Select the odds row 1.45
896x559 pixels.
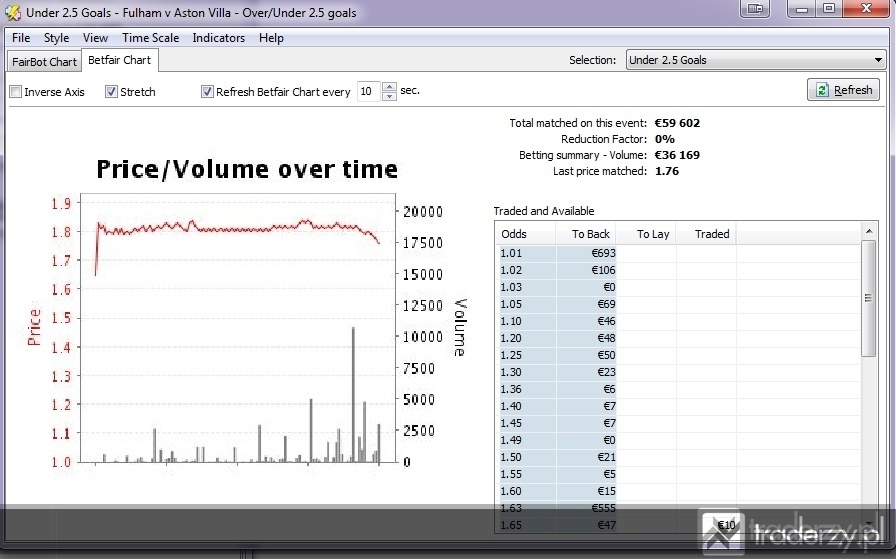tap(678, 423)
